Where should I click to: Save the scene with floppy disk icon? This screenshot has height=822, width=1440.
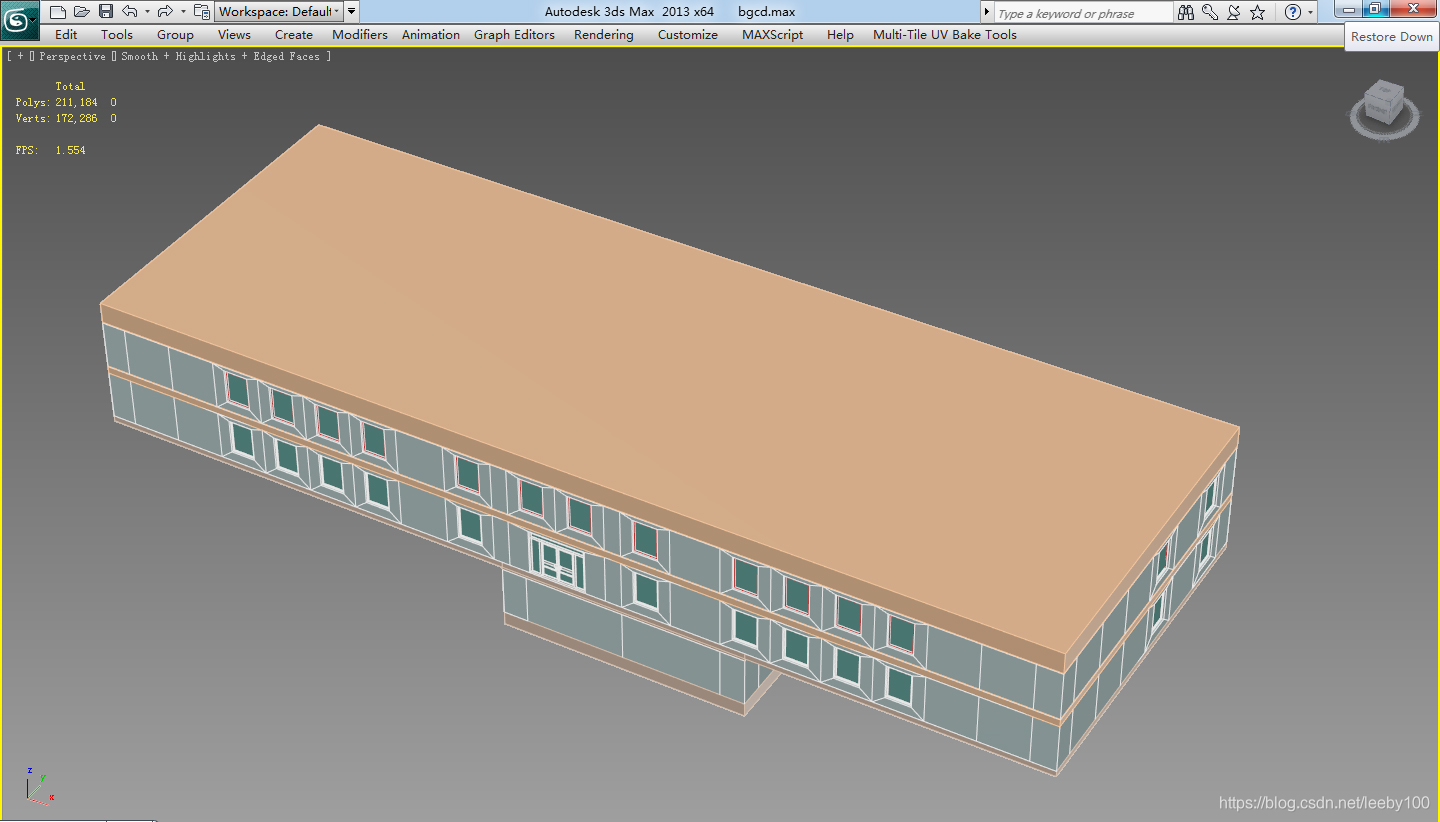105,12
